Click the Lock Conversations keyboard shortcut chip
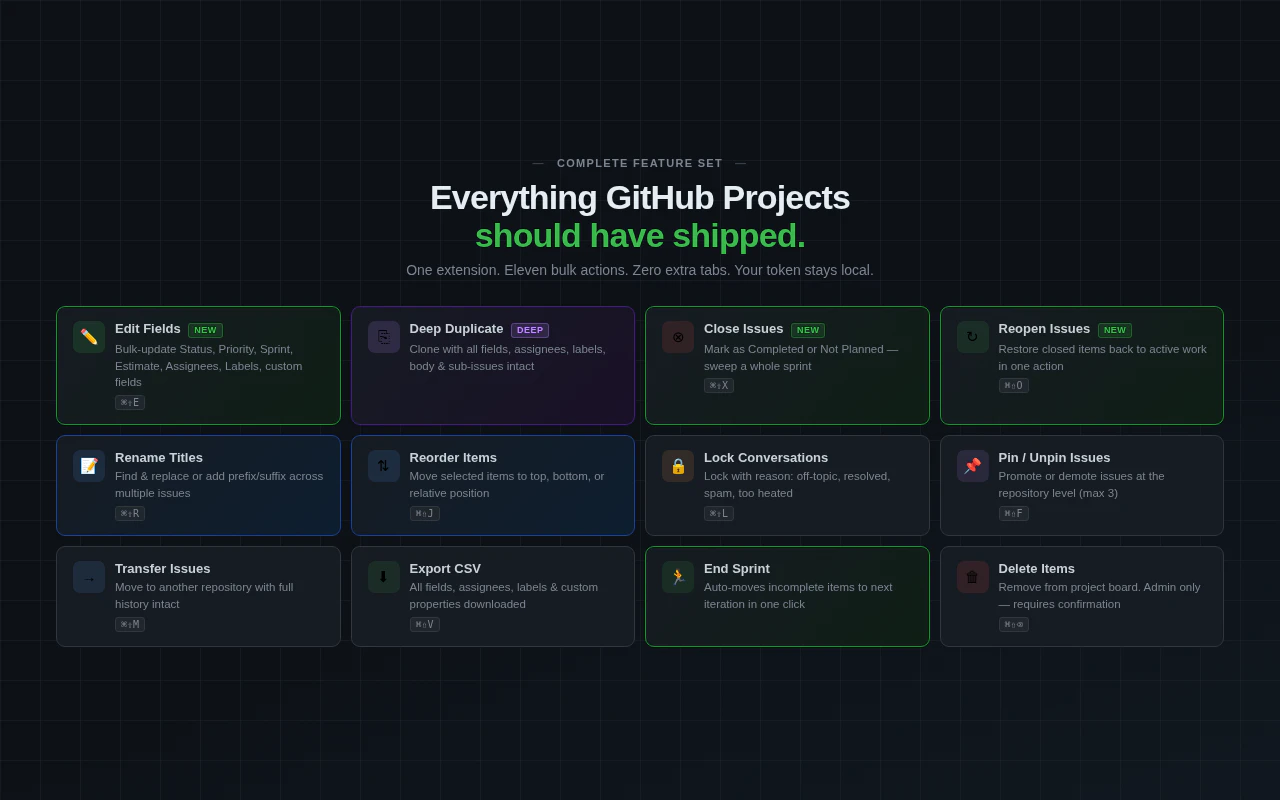 click(x=719, y=514)
